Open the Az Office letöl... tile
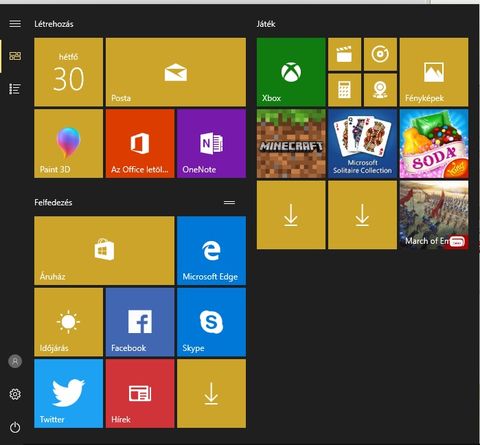Viewport: 480px width, 445px height. click(x=140, y=144)
